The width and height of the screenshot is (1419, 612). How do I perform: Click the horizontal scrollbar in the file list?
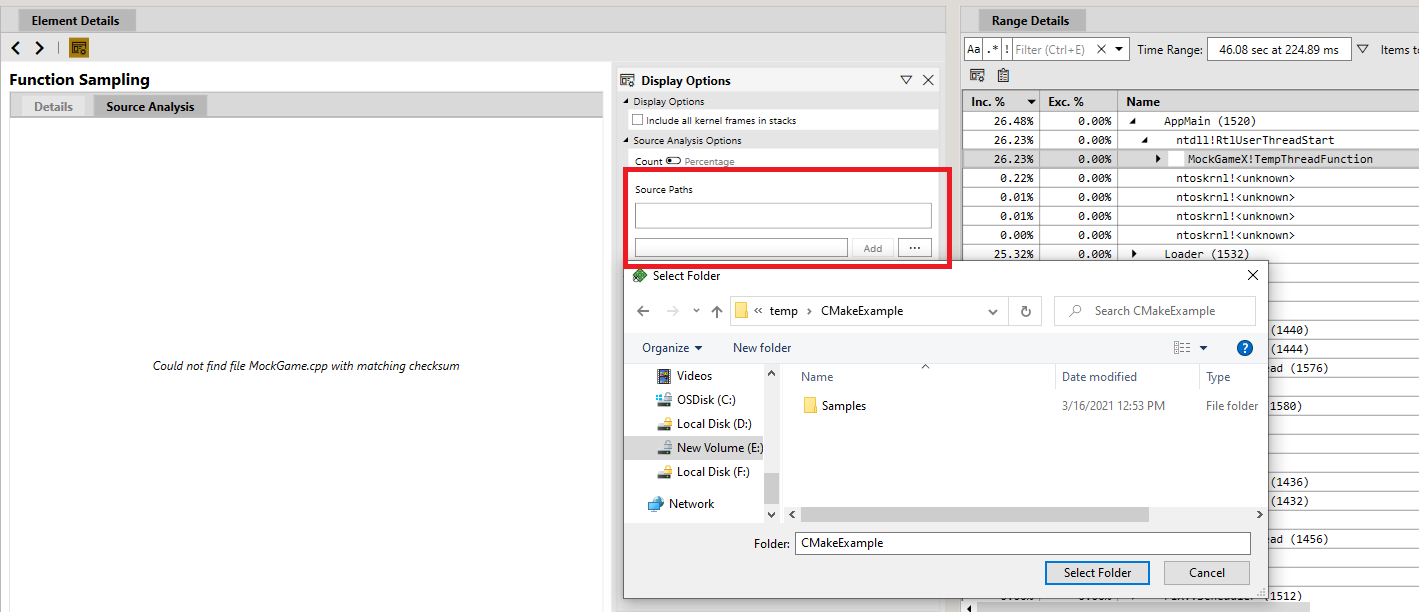[x=975, y=514]
